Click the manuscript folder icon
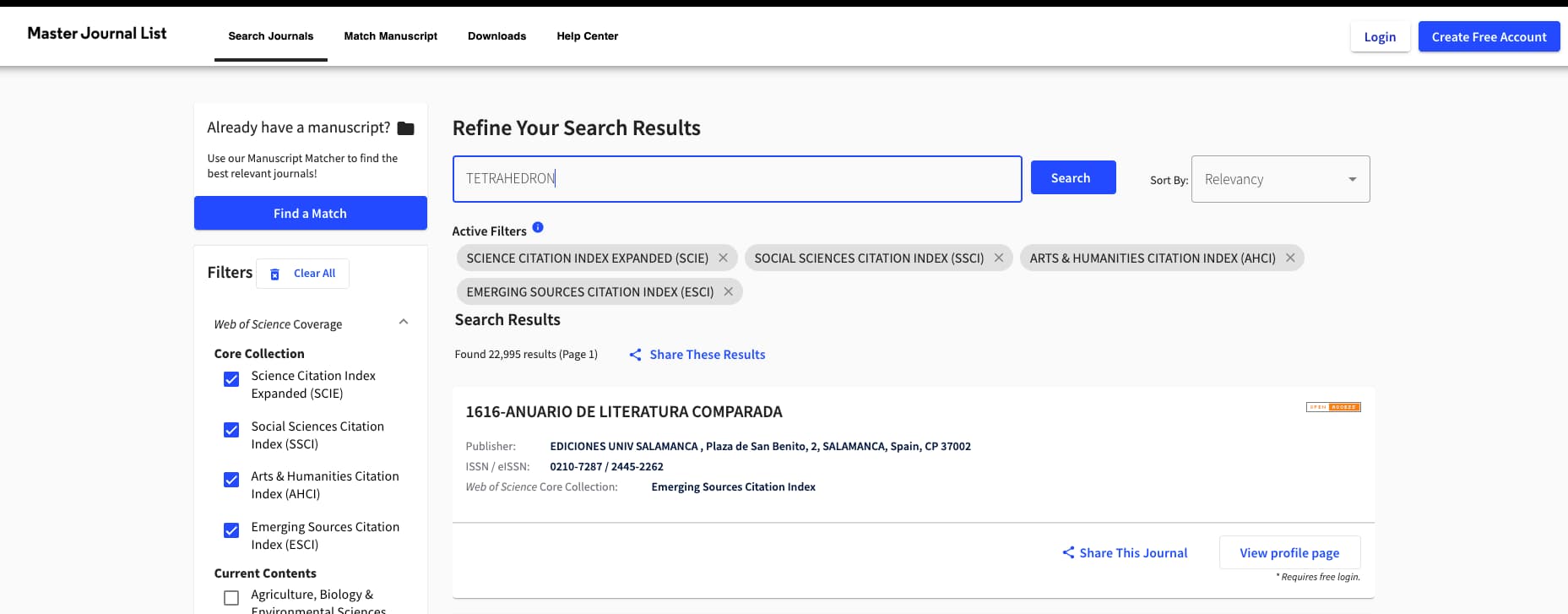The height and width of the screenshot is (614, 1568). pyautogui.click(x=405, y=128)
